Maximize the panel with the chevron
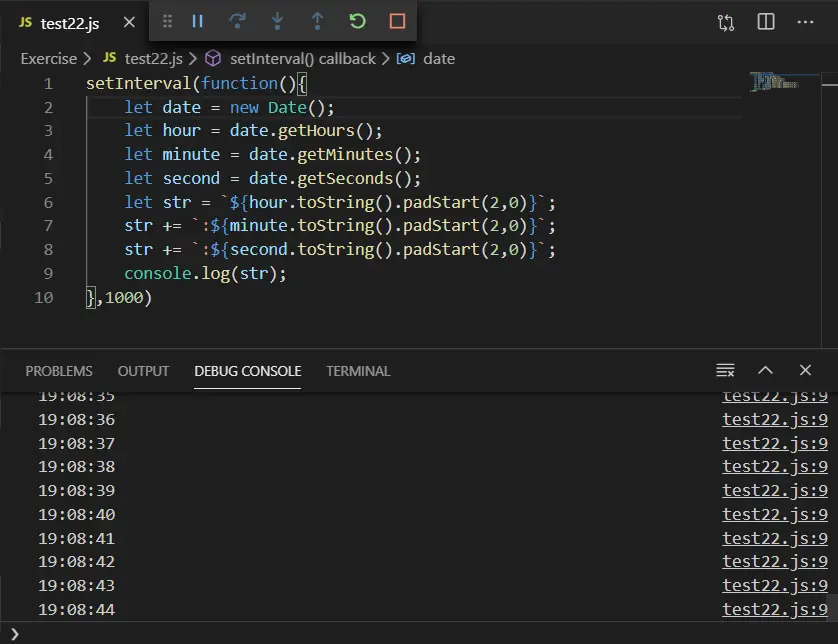 click(x=765, y=370)
